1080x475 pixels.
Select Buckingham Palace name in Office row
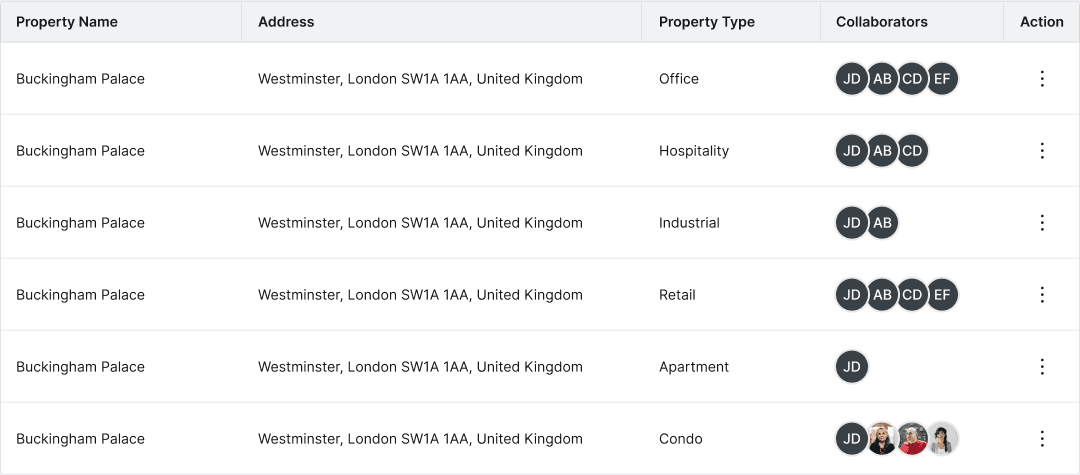pyautogui.click(x=81, y=79)
